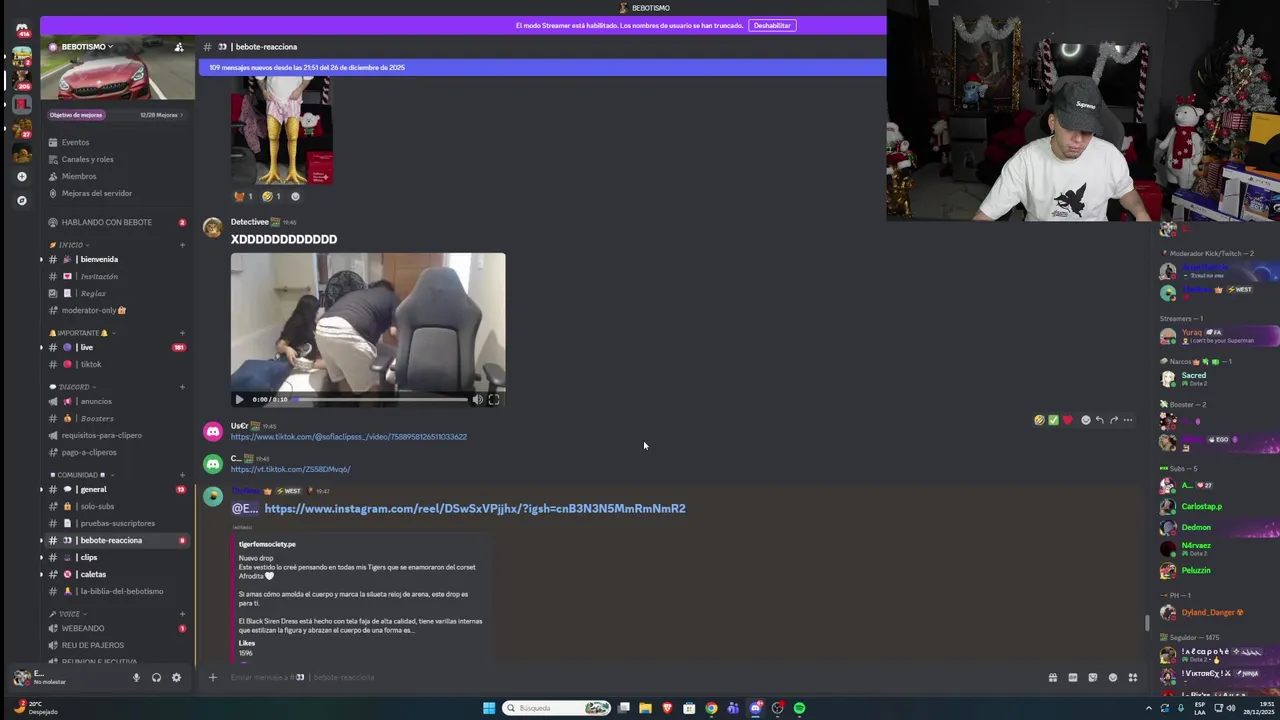Open the pago-a-cliperos channel
The height and width of the screenshot is (720, 1280).
[x=117, y=452]
